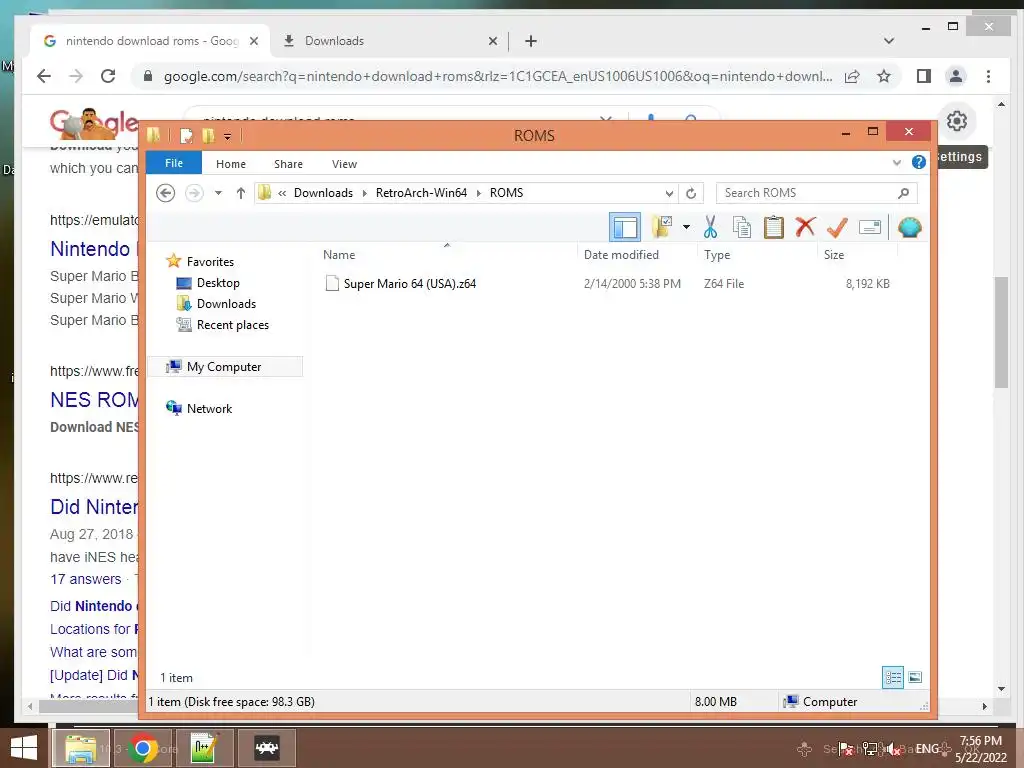Expand the ribbon with the chevron

tap(897, 163)
